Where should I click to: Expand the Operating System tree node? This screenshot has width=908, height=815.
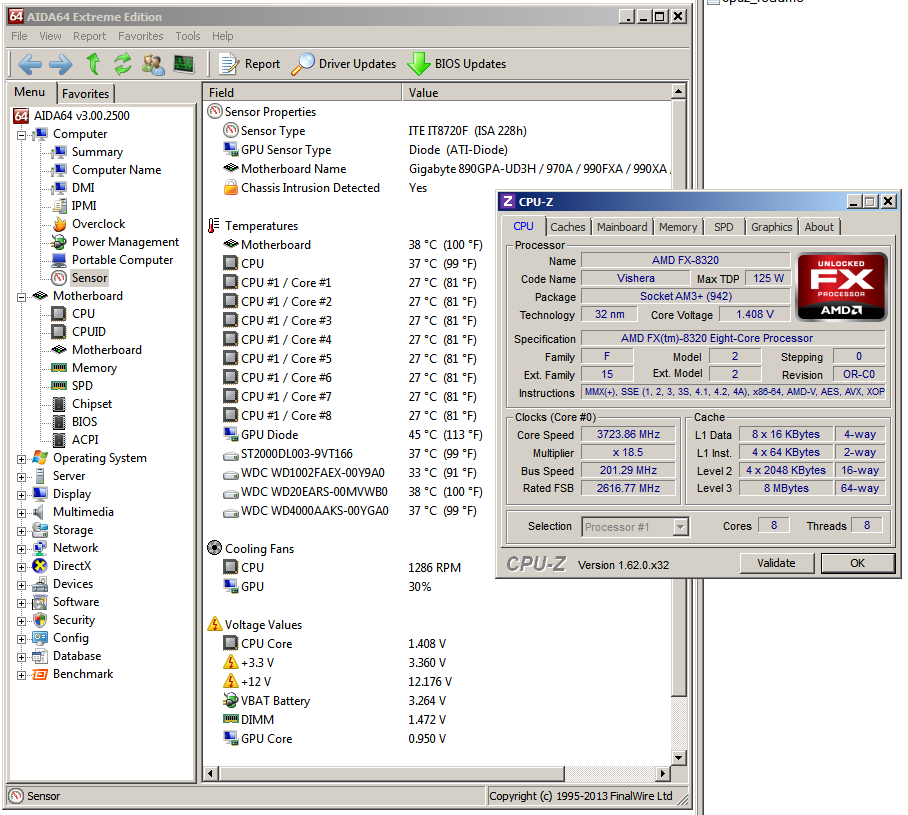[x=22, y=459]
